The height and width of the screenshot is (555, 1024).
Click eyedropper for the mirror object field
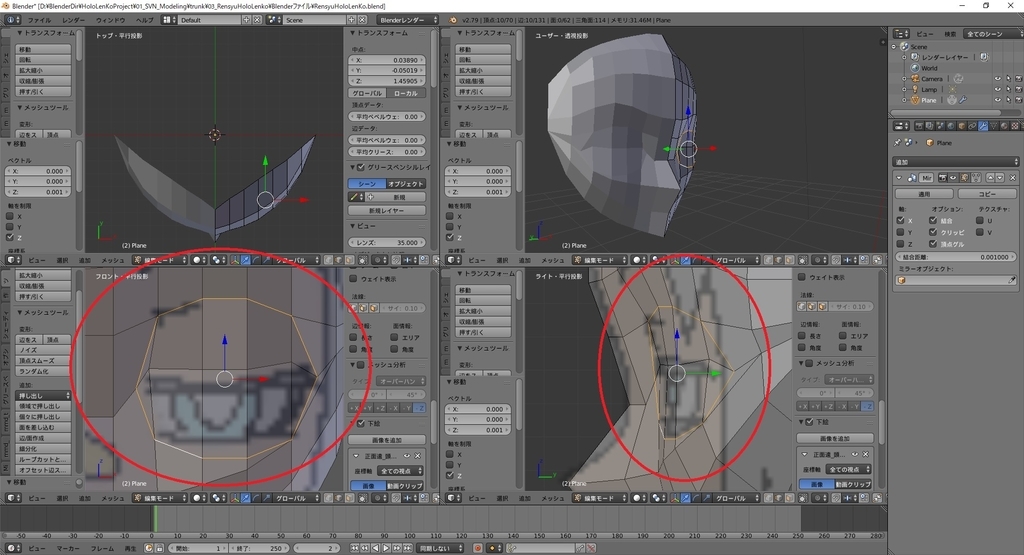pos(1012,280)
